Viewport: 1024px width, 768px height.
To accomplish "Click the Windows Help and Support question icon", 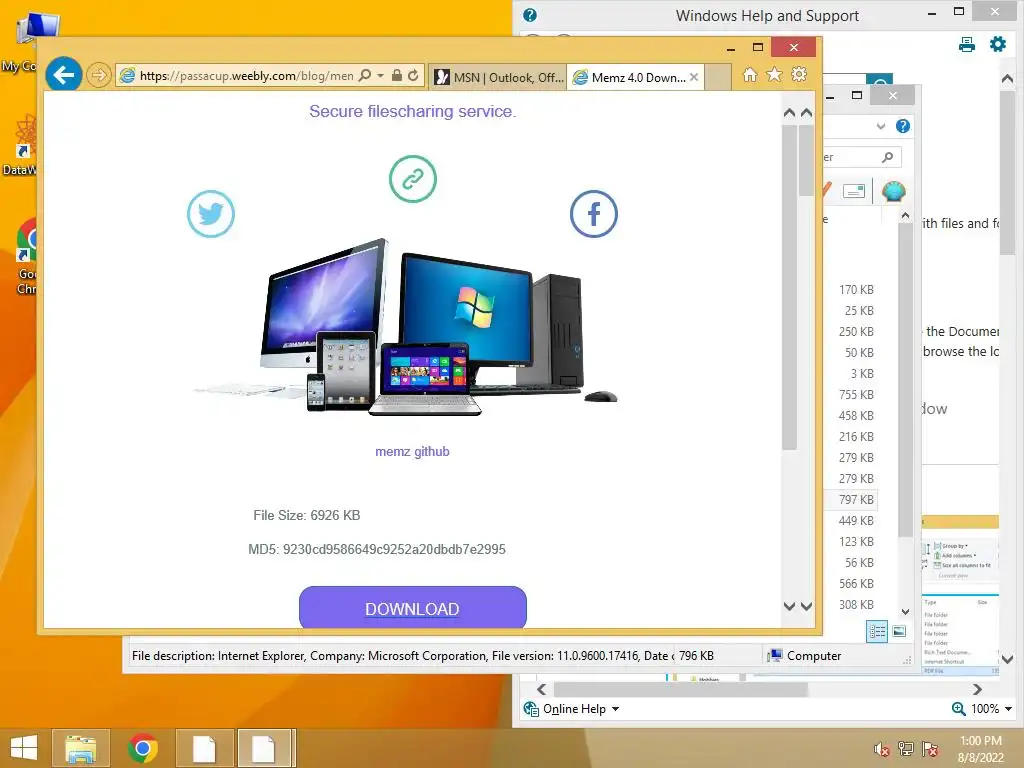I will [x=530, y=15].
